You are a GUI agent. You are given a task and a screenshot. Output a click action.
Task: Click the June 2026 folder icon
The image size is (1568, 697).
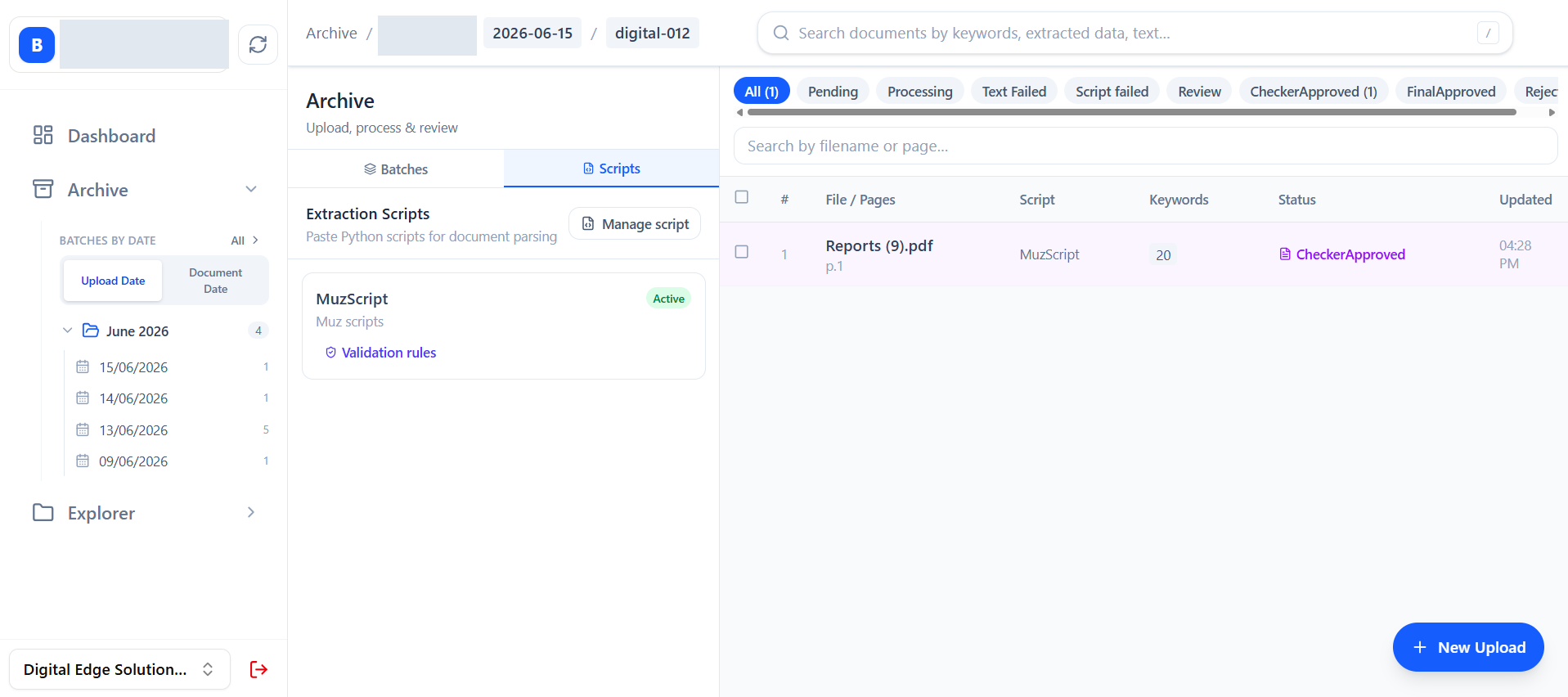[x=90, y=331]
